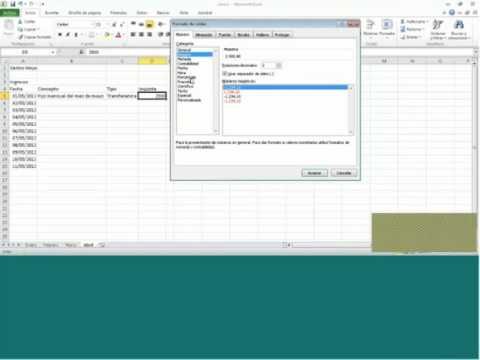Switch to the Proteger tab in dialog
480x360 pixels.
pos(282,35)
